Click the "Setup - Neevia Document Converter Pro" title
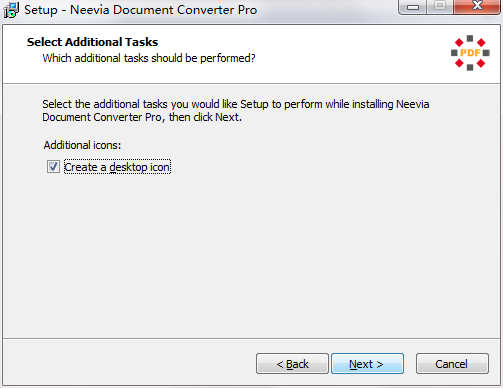The height and width of the screenshot is (388, 503). [x=141, y=10]
